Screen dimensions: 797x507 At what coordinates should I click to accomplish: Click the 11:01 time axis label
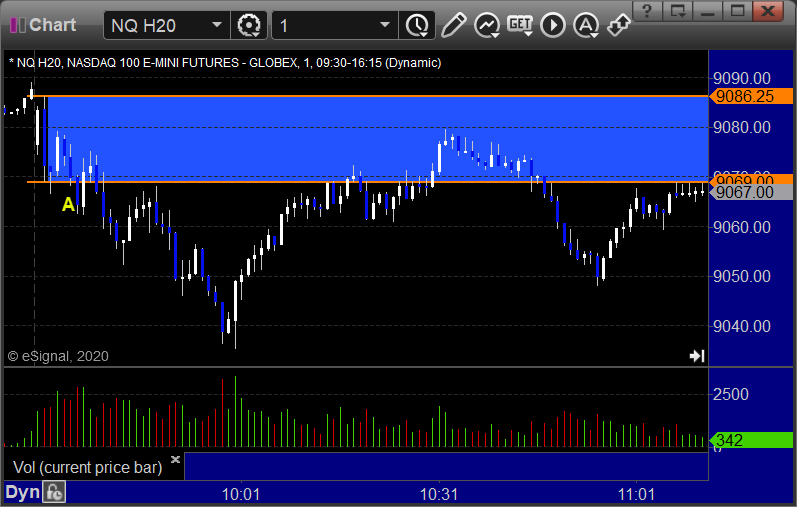(x=636, y=494)
